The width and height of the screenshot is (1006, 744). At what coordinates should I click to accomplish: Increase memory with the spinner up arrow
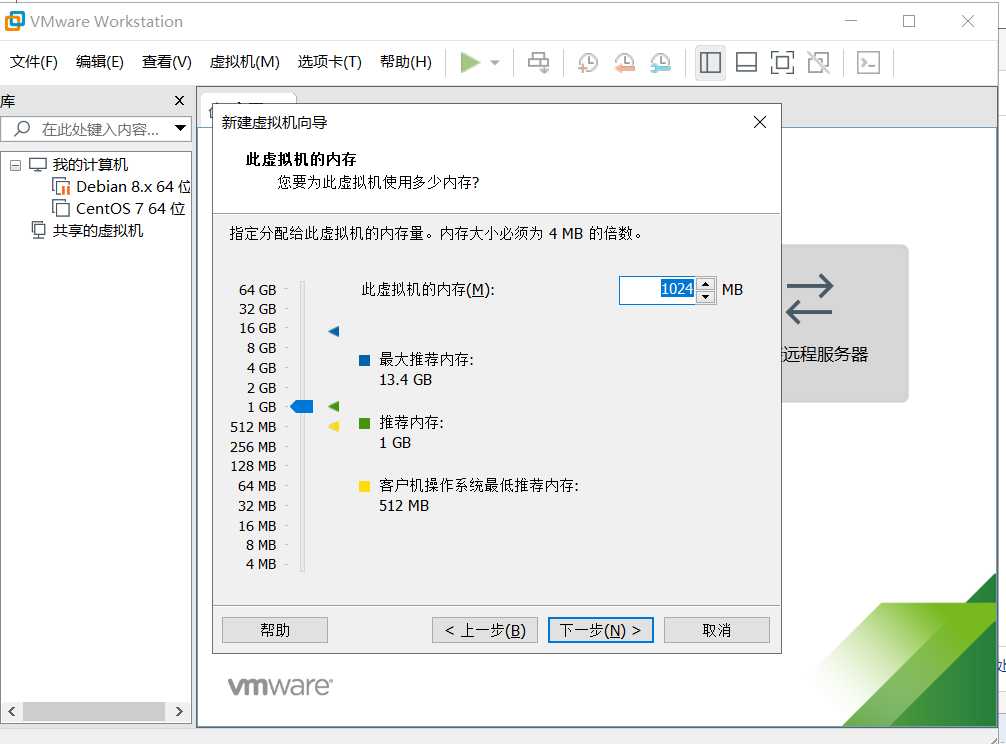[706, 283]
